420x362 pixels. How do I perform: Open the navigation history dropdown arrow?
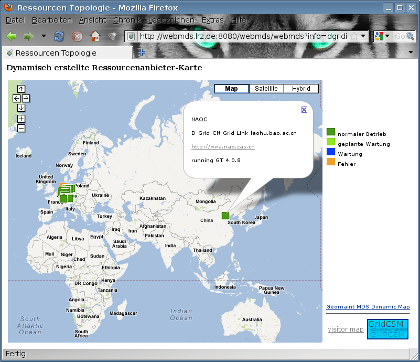click(x=44, y=36)
